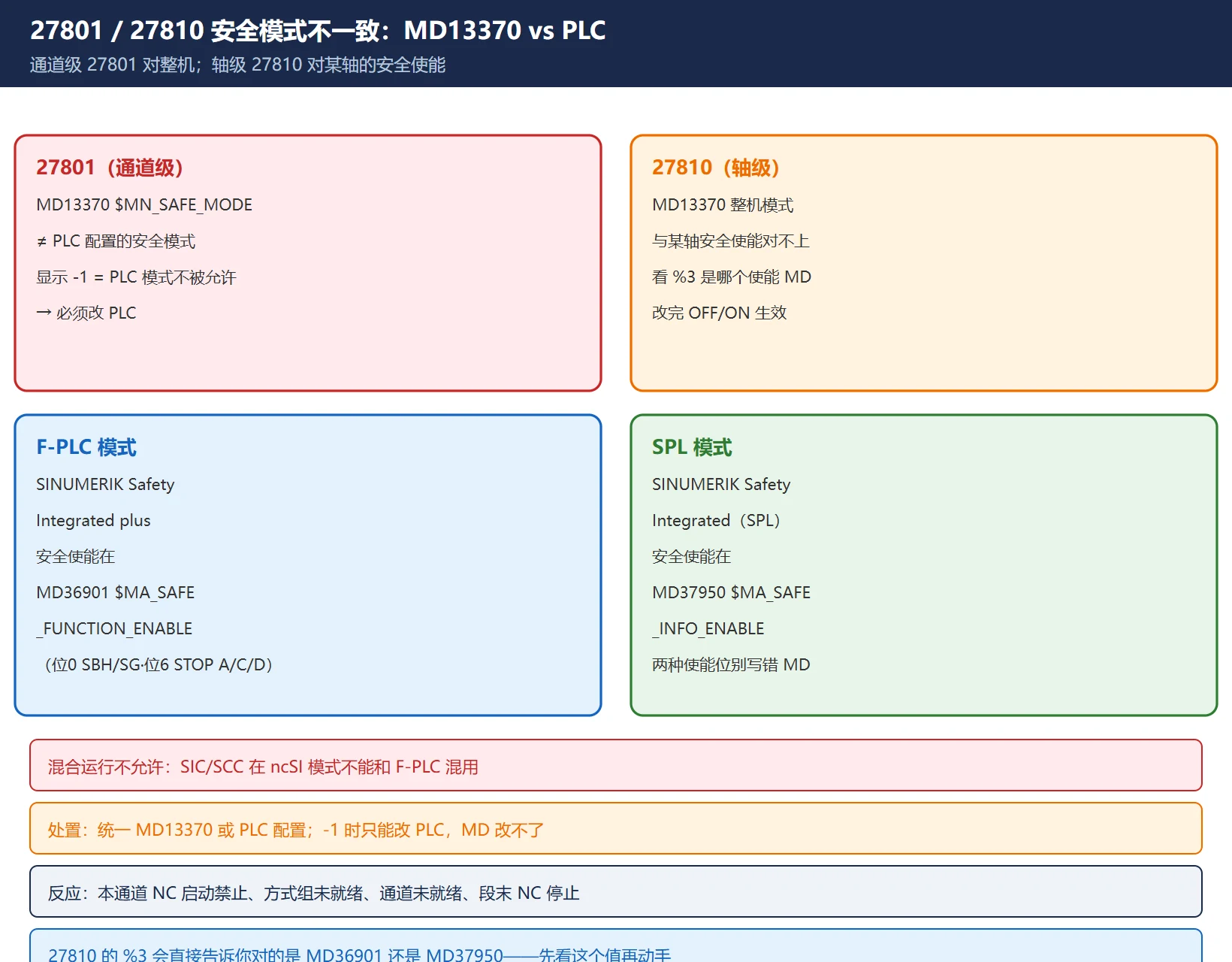The height and width of the screenshot is (962, 1232).
Task: Click the red '混合运行不允许' notice
Action: click(616, 765)
